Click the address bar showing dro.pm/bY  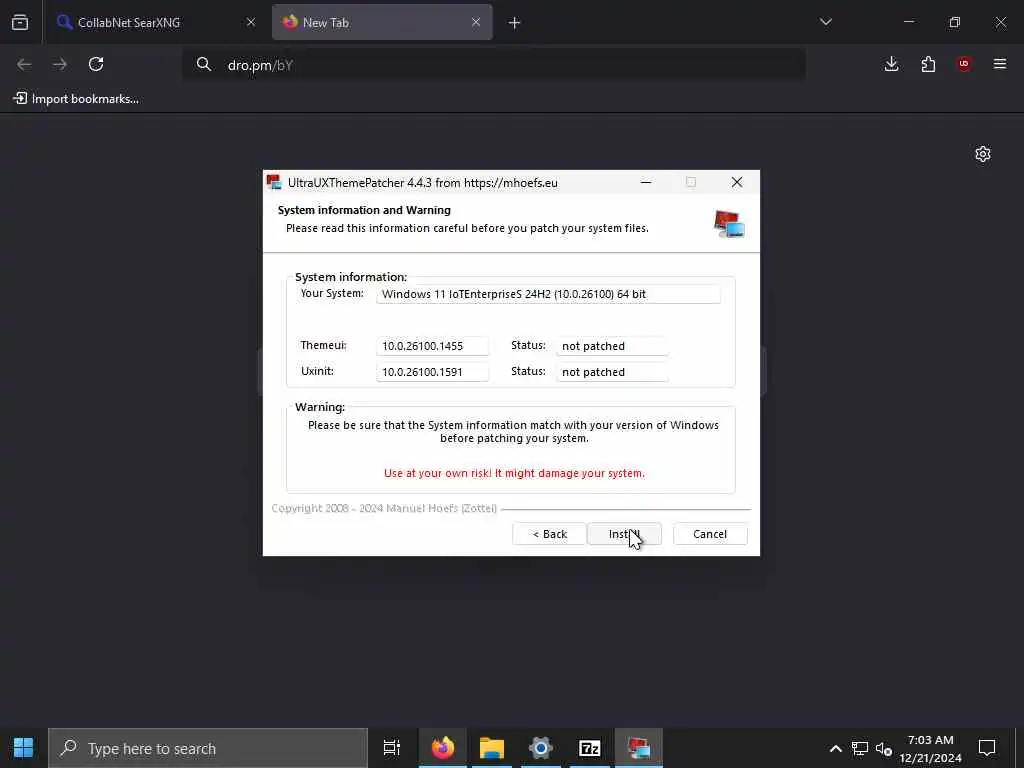pos(494,65)
